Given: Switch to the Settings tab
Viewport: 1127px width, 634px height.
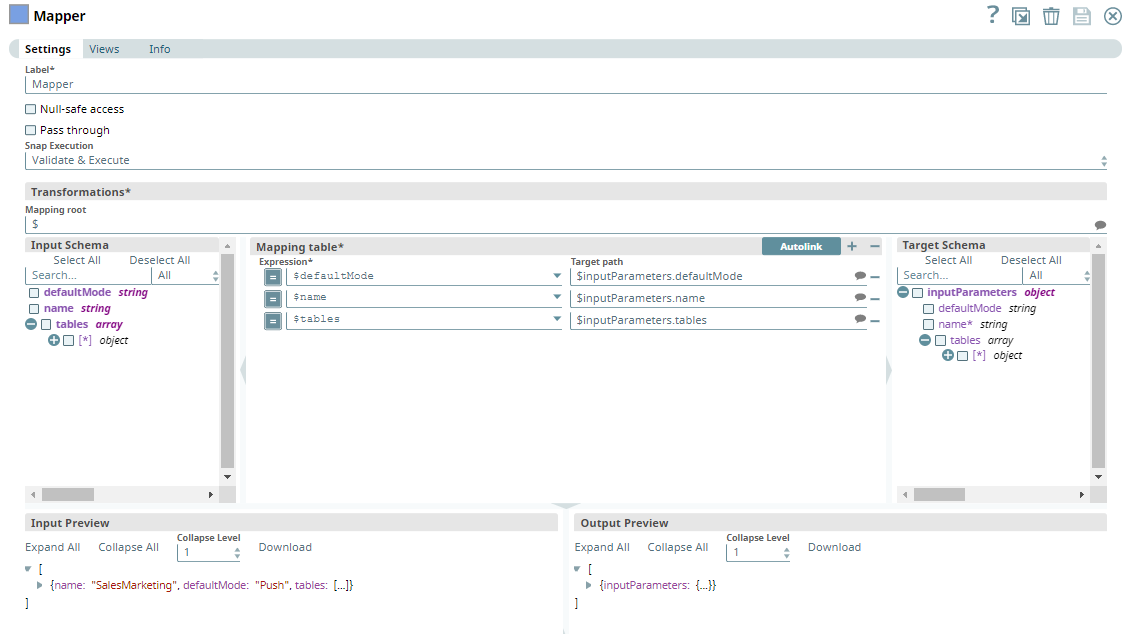Looking at the screenshot, I should 47,49.
